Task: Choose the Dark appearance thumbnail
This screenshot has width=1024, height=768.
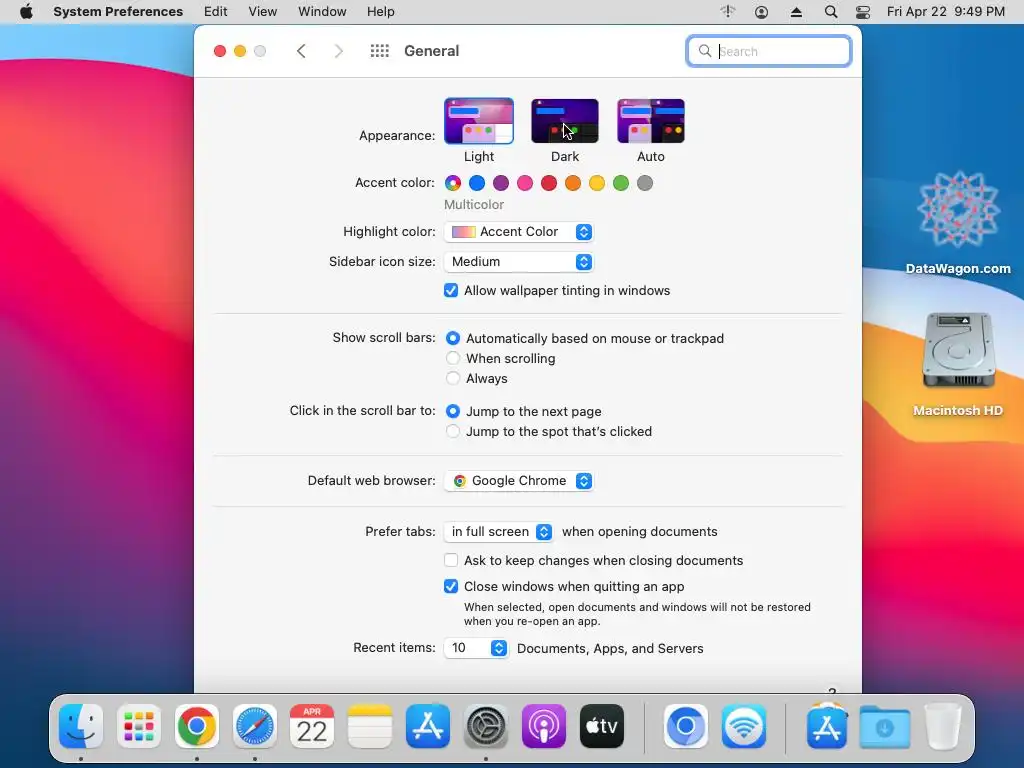Action: [x=565, y=121]
